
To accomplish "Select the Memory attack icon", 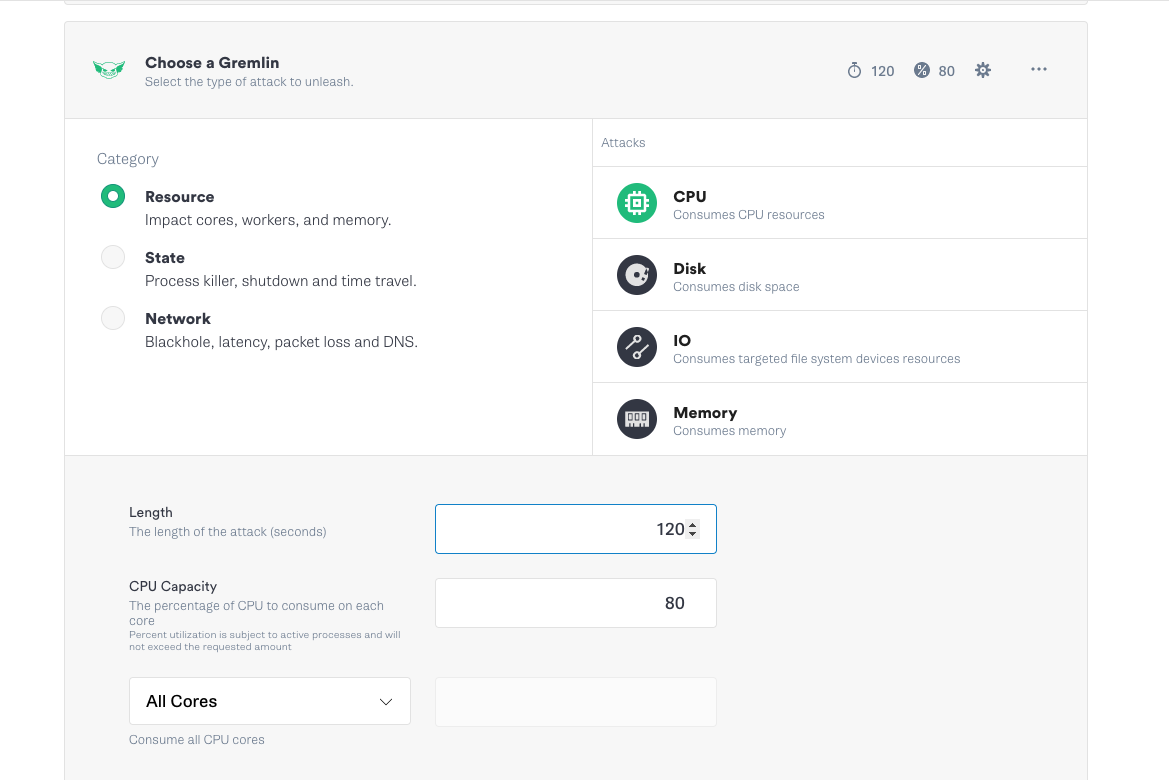I will pos(637,419).
